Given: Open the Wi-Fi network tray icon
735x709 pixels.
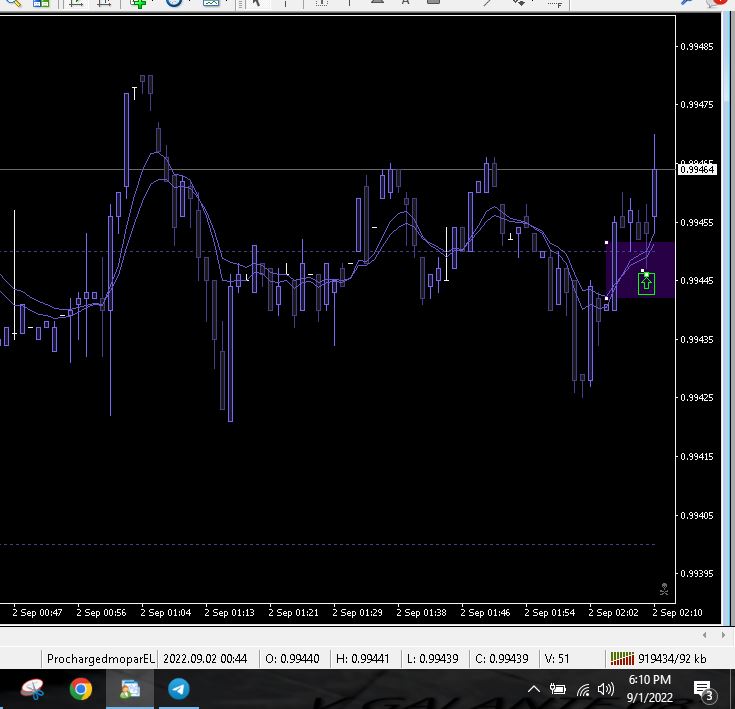Looking at the screenshot, I should pyautogui.click(x=583, y=689).
